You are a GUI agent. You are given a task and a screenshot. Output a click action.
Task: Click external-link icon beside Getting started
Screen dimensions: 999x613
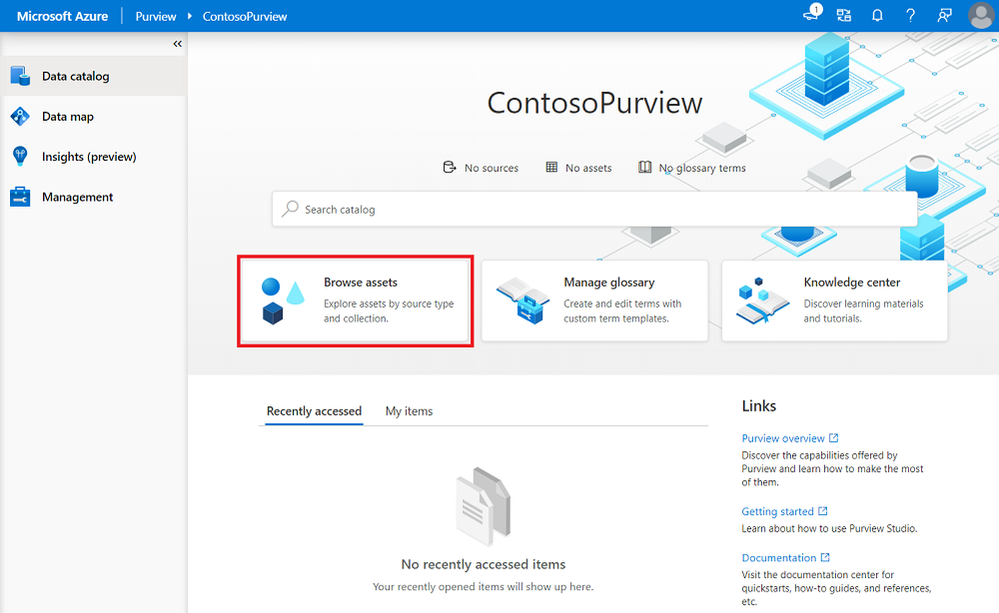(823, 511)
